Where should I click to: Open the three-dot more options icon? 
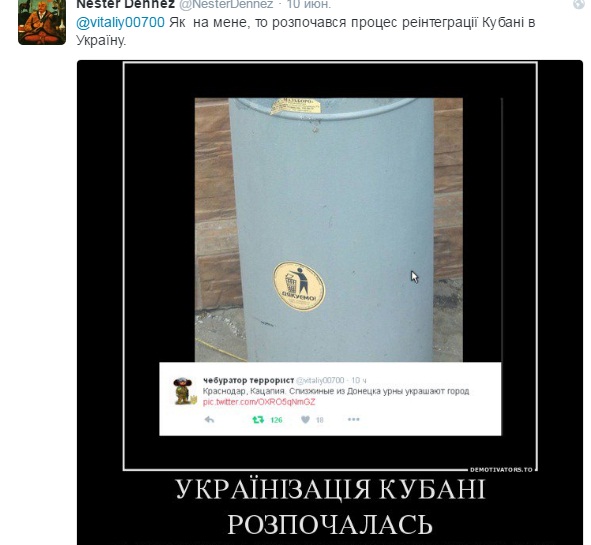(x=354, y=419)
